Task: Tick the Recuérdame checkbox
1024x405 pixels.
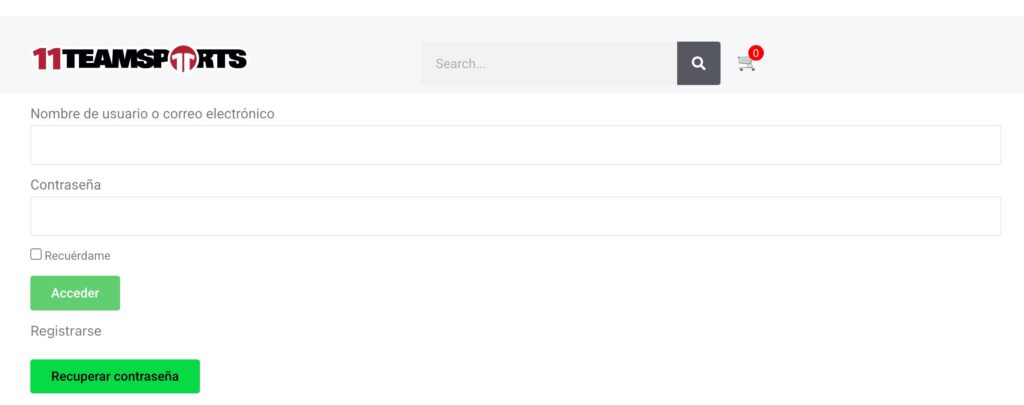Action: (x=36, y=254)
